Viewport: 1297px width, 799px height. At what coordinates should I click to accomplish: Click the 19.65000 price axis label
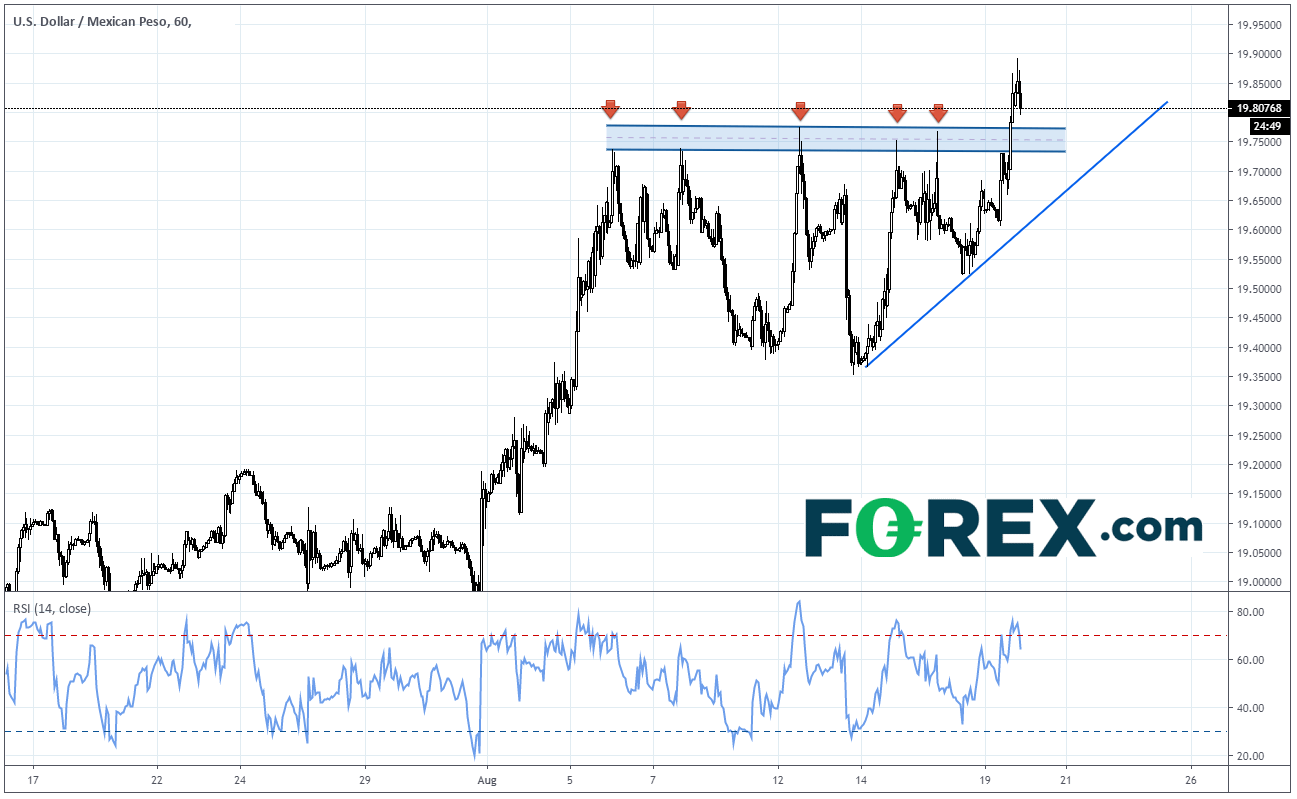(1259, 201)
